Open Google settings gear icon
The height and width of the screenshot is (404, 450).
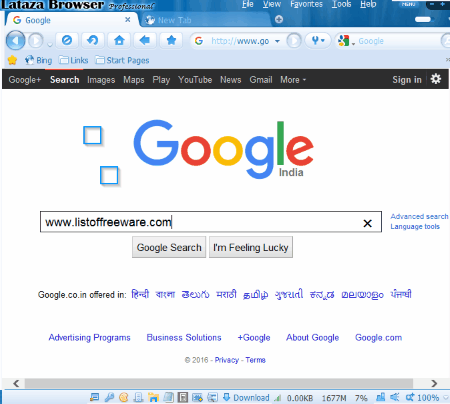436,79
